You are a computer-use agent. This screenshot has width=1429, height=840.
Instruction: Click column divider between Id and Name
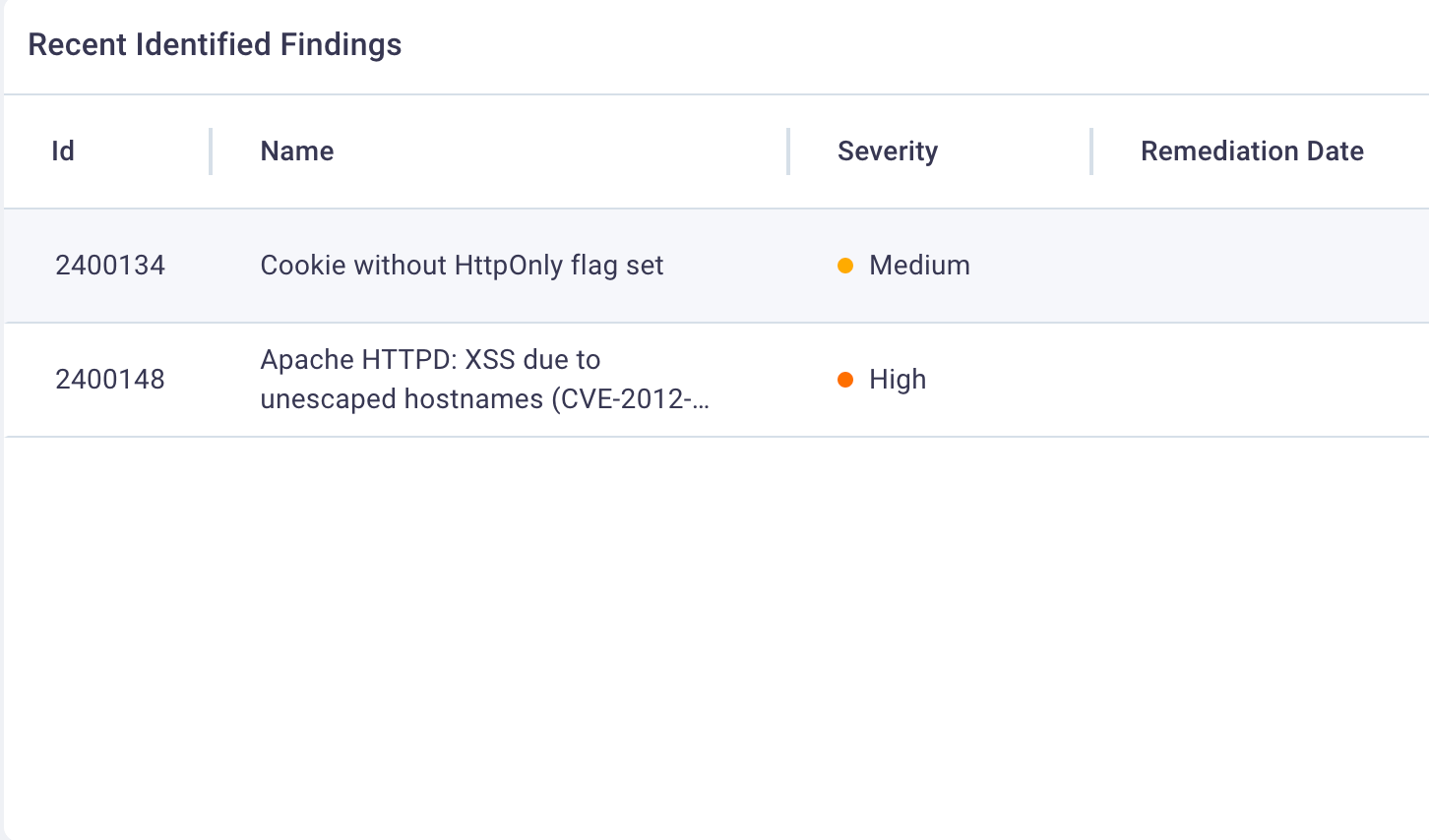(211, 151)
